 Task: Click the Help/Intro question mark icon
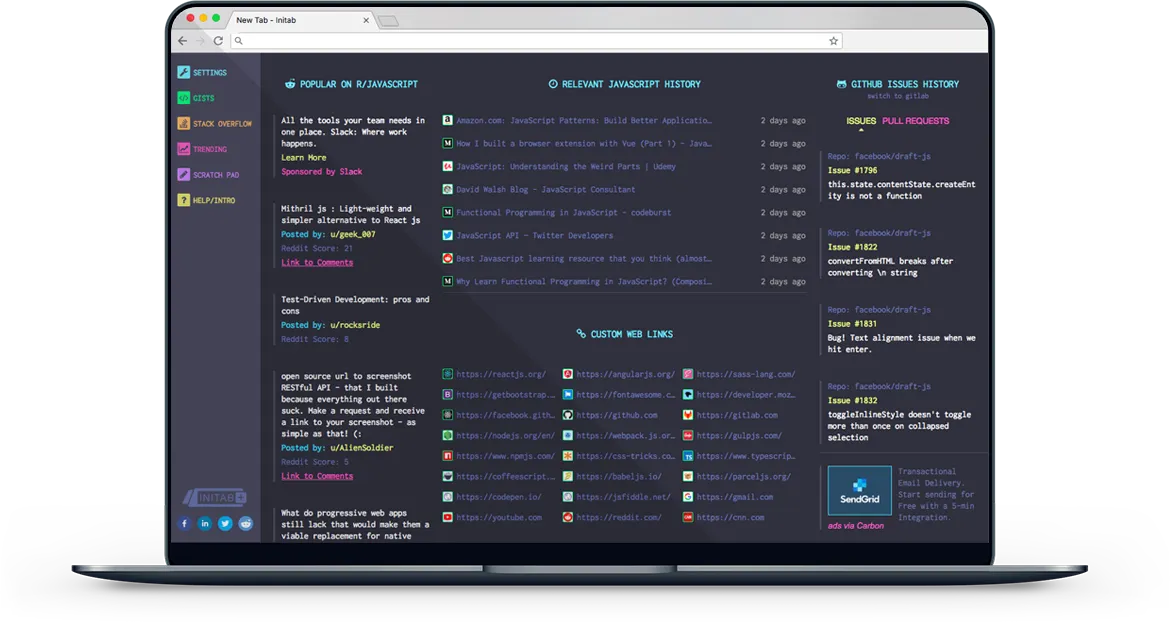click(183, 200)
